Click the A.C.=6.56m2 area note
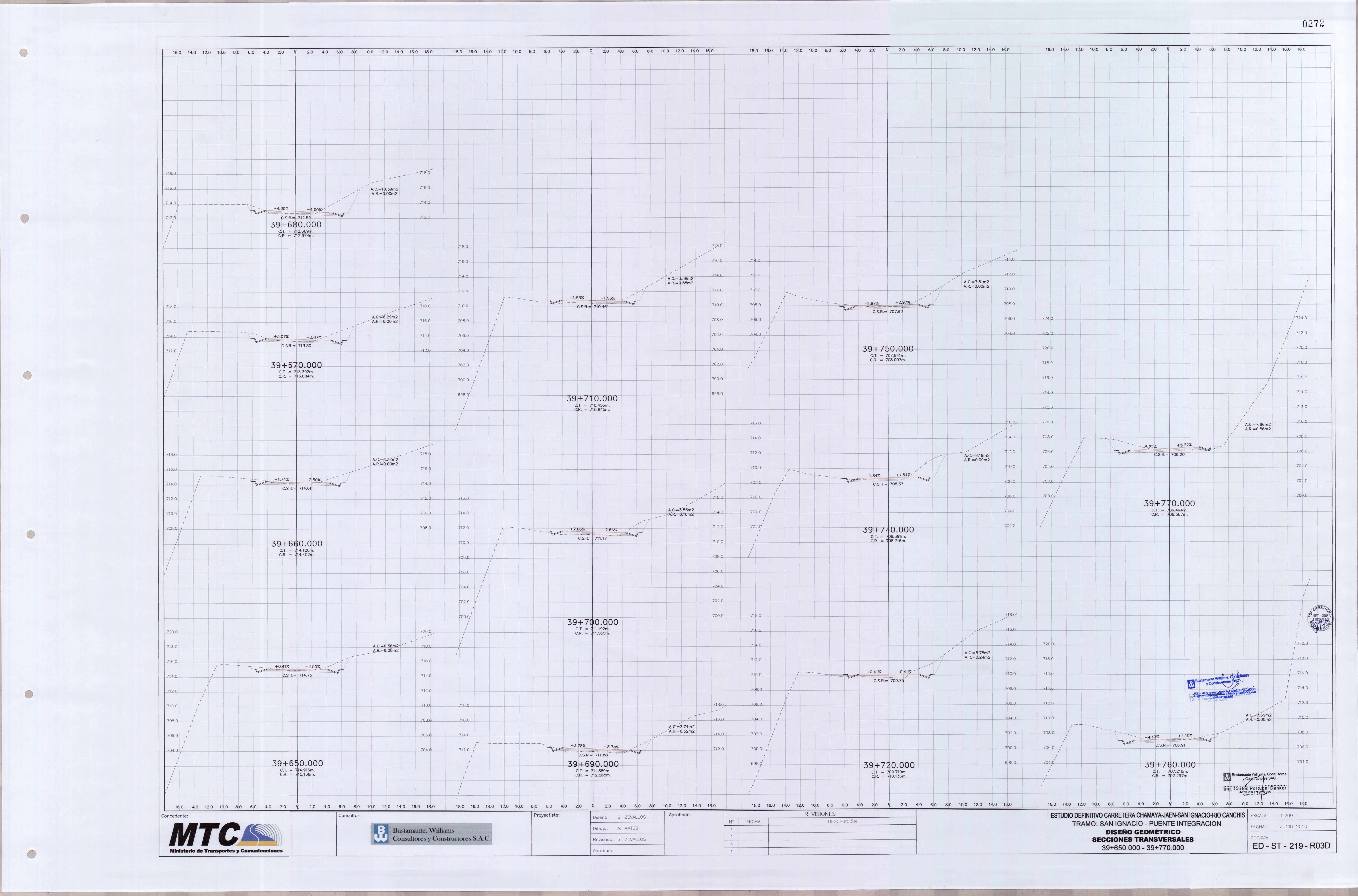Viewport: 1358px width, 896px height. [x=386, y=646]
